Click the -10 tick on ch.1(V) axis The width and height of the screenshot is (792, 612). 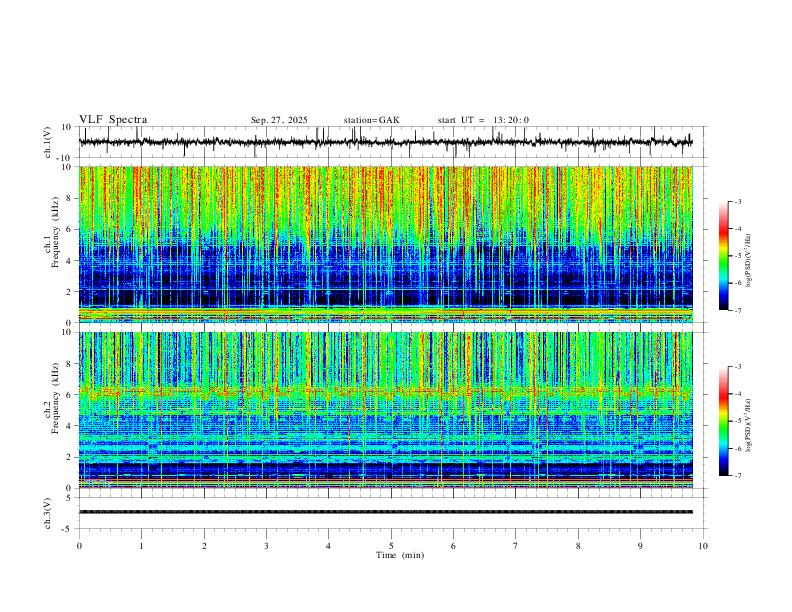(65, 158)
